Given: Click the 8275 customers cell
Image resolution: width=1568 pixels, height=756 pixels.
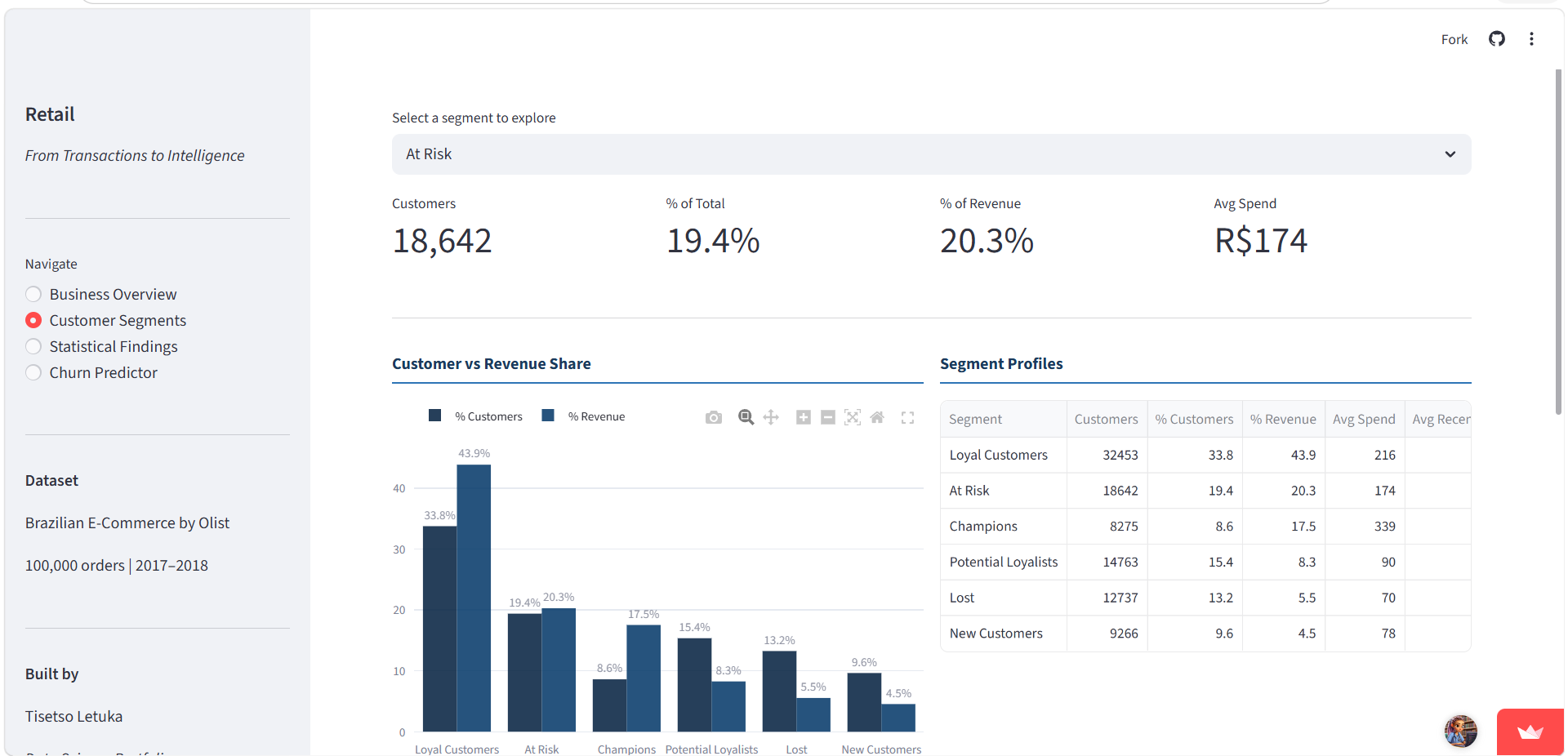Looking at the screenshot, I should [1107, 527].
